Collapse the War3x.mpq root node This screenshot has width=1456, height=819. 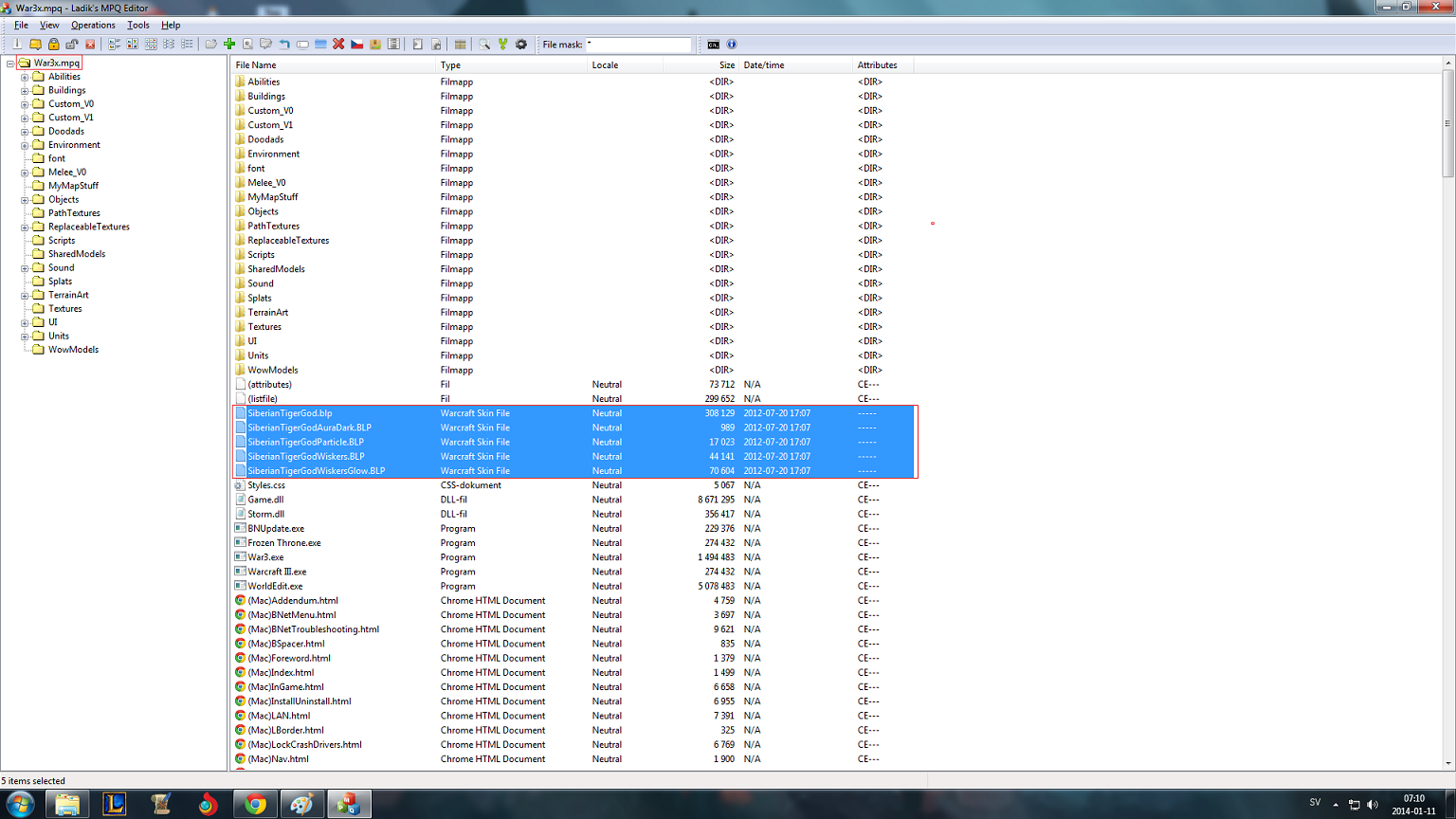click(x=10, y=64)
